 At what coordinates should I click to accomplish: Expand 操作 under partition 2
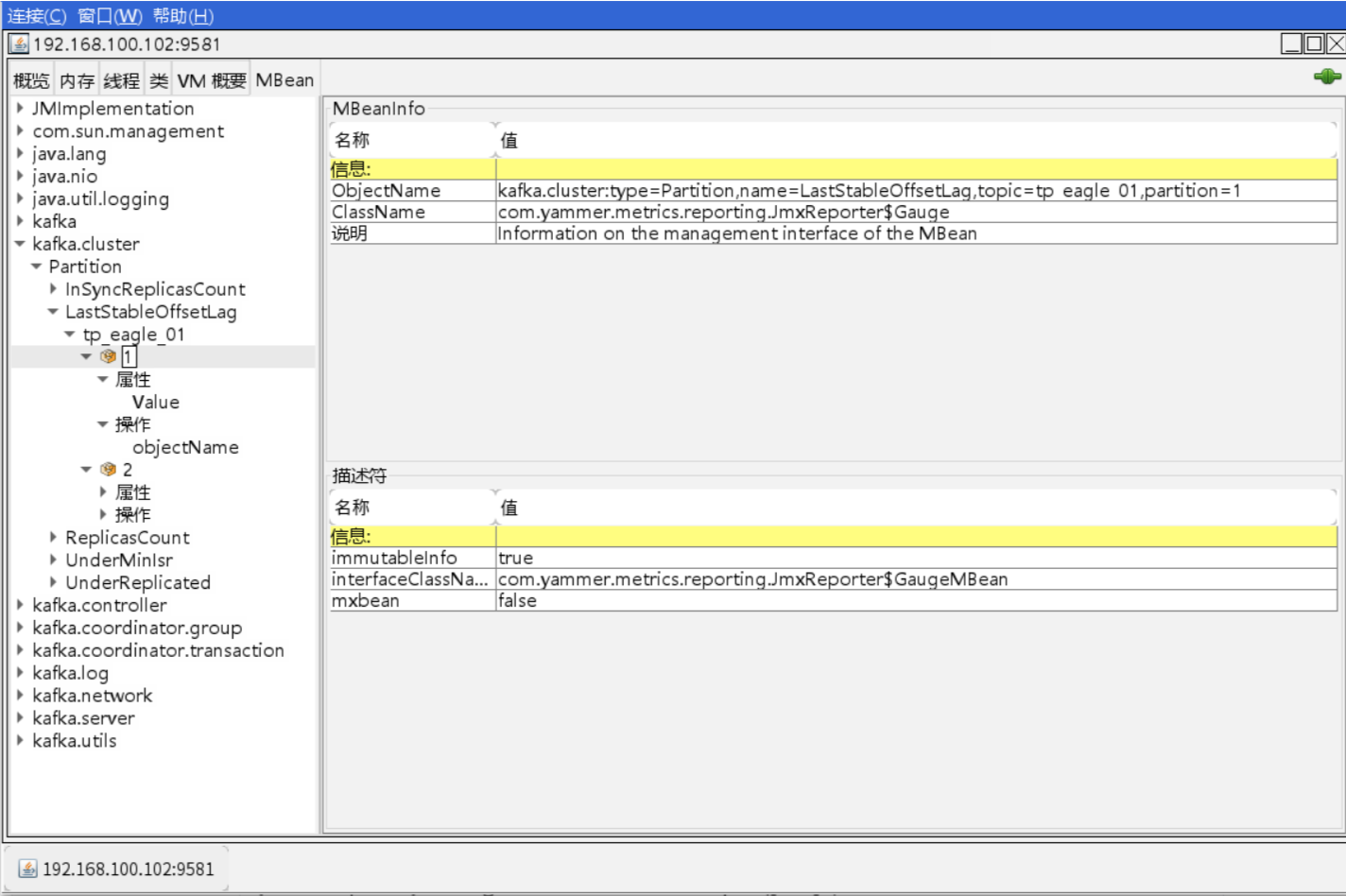pos(102,514)
